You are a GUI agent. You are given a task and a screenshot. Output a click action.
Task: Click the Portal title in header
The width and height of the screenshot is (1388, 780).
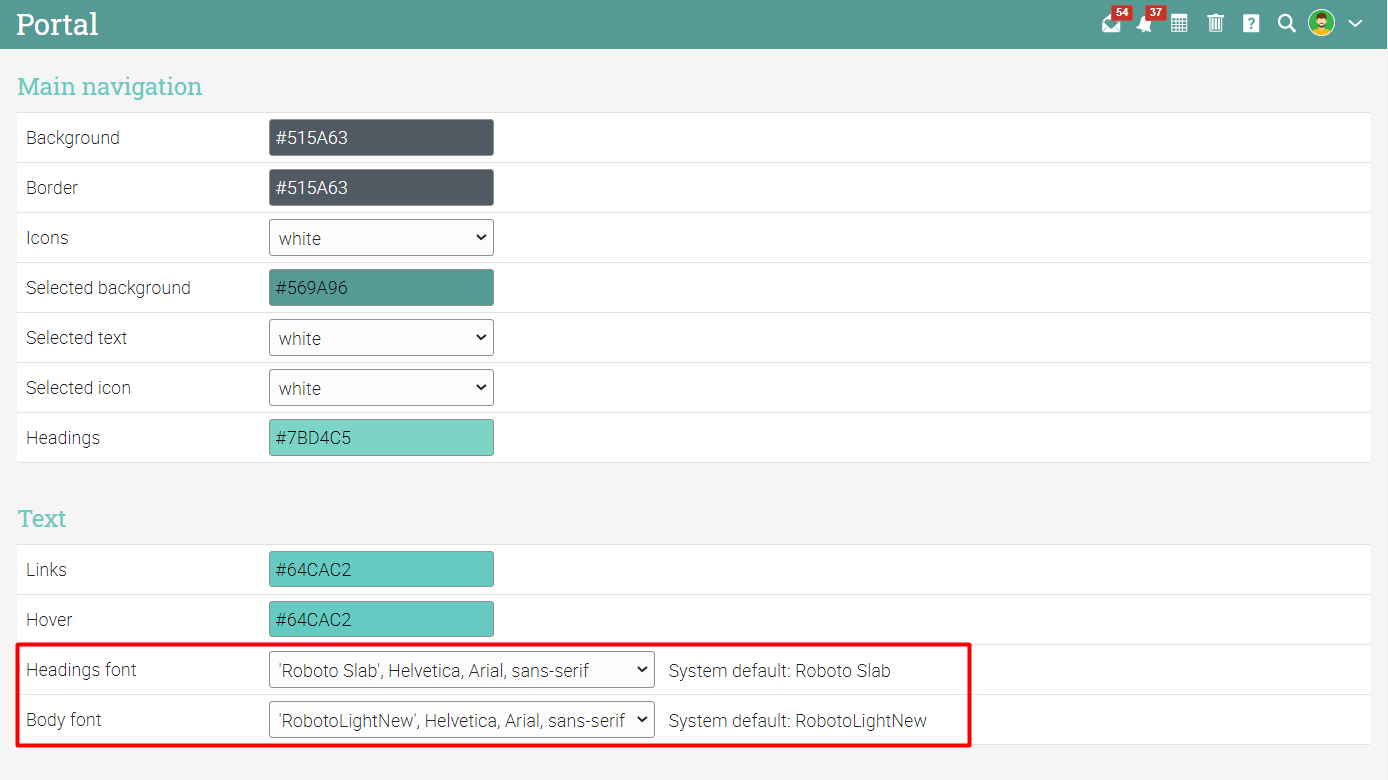coord(57,24)
